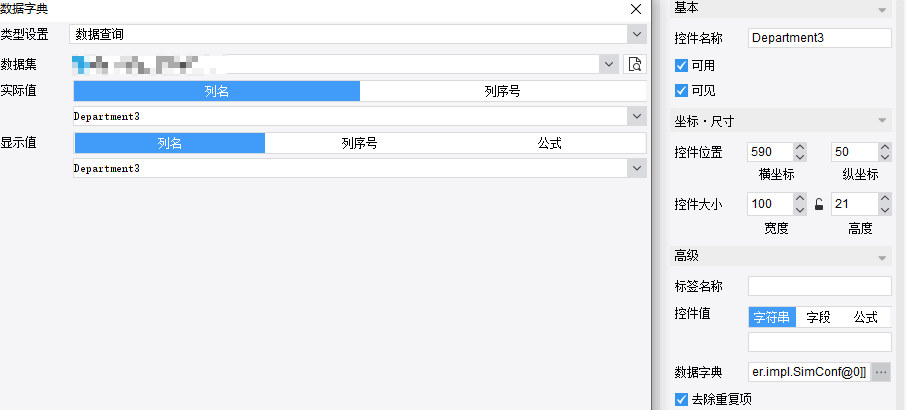Decrease the control height value
906x410 pixels.
(x=885, y=209)
